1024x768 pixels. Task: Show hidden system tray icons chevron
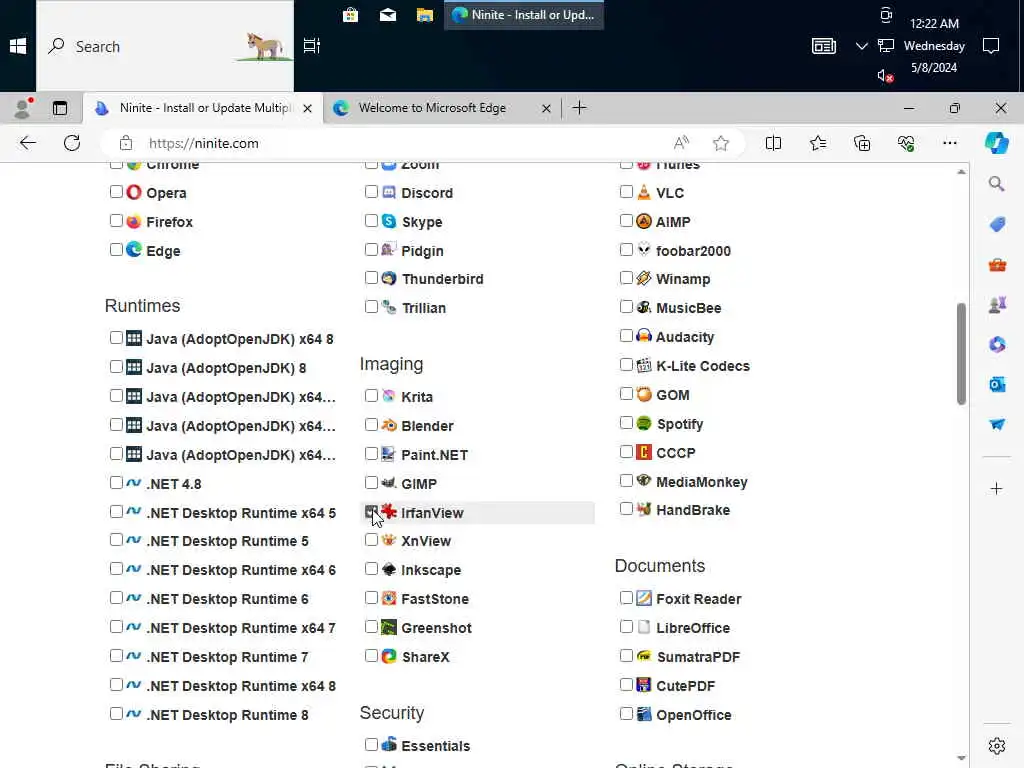tap(861, 46)
